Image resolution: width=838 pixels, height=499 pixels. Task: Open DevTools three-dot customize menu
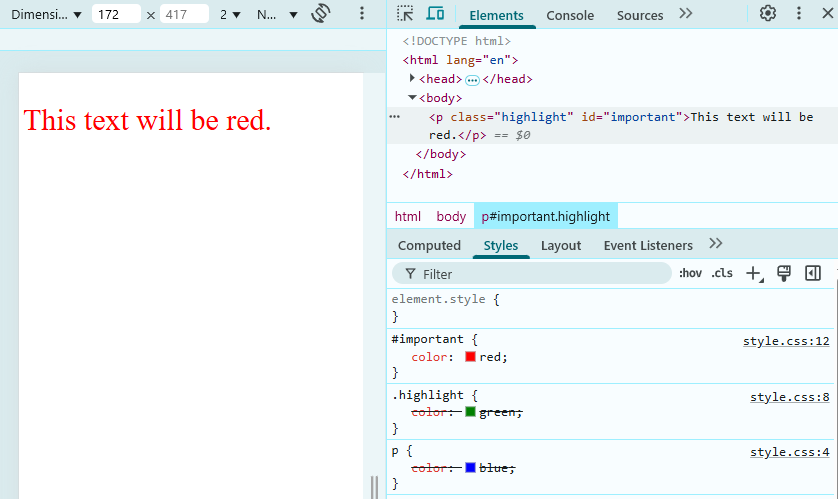pos(798,13)
